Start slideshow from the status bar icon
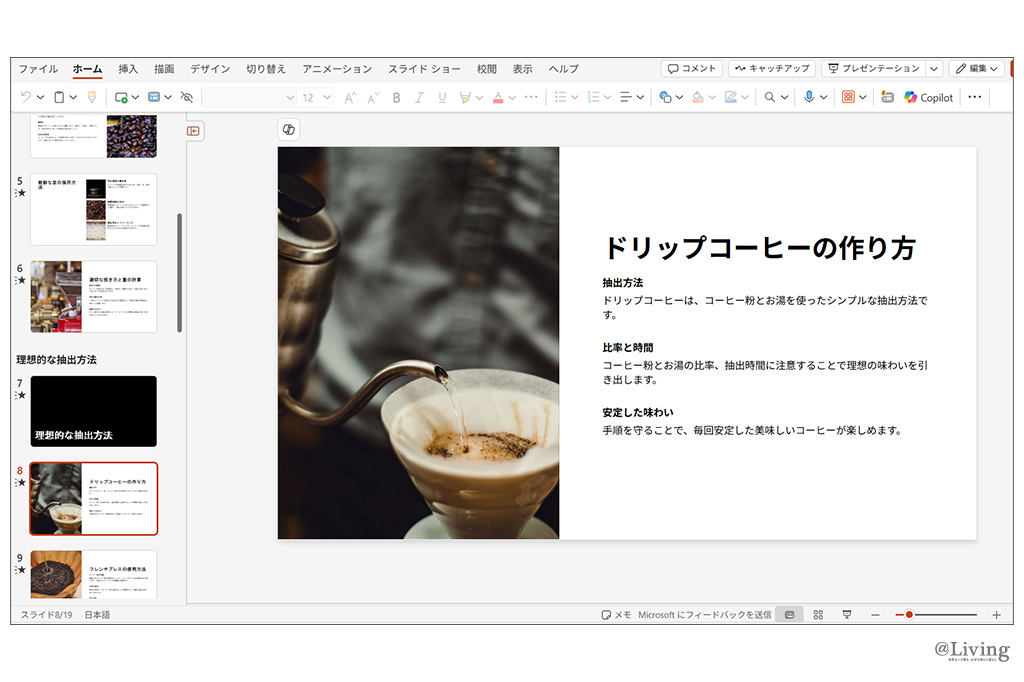1024x682 pixels. (x=847, y=615)
